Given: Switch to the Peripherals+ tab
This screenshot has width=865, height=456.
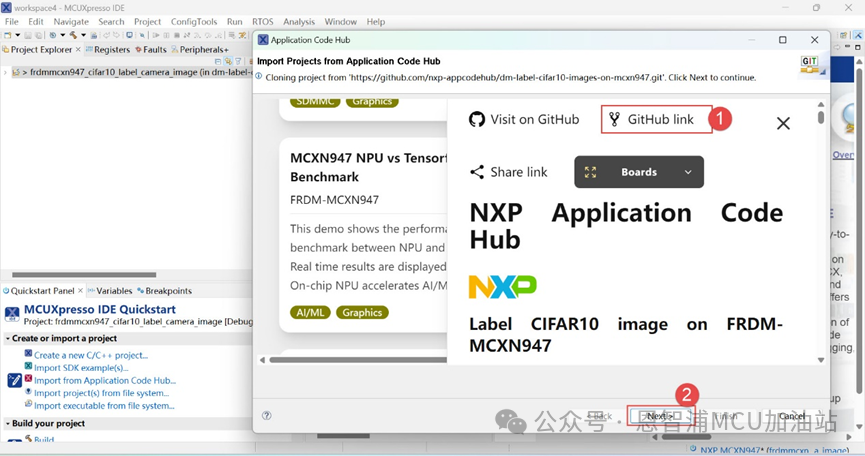Looking at the screenshot, I should coord(200,50).
